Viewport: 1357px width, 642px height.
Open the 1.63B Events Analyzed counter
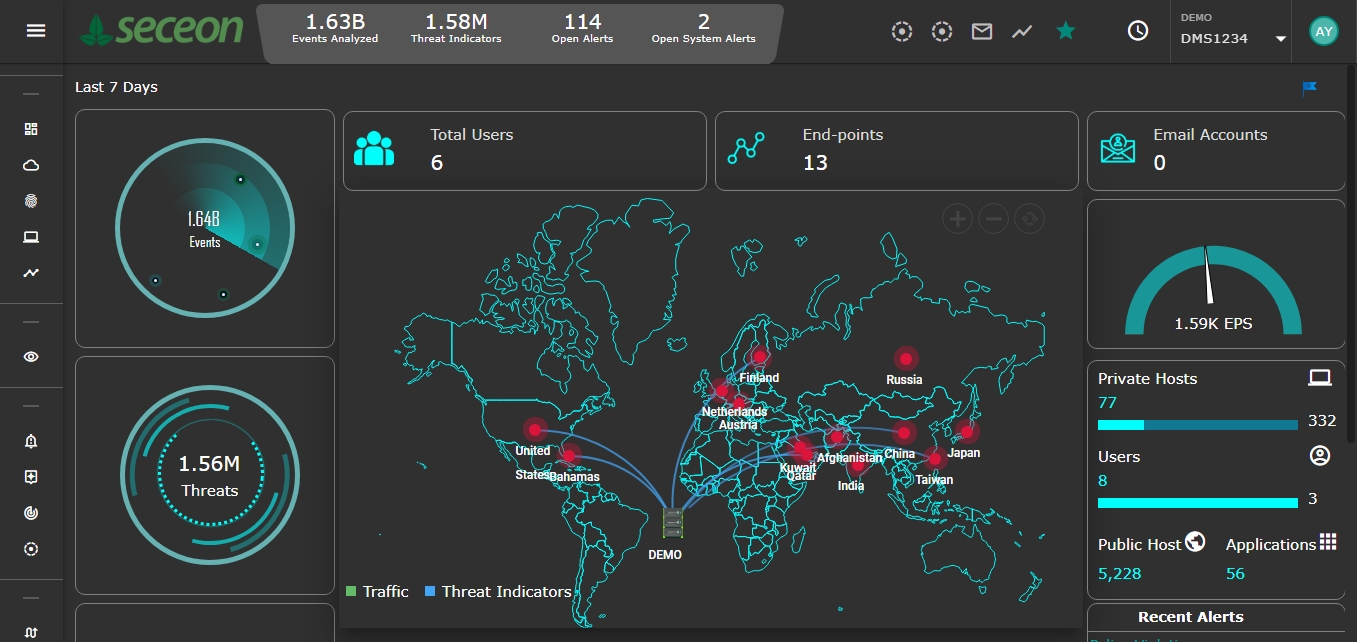point(335,28)
